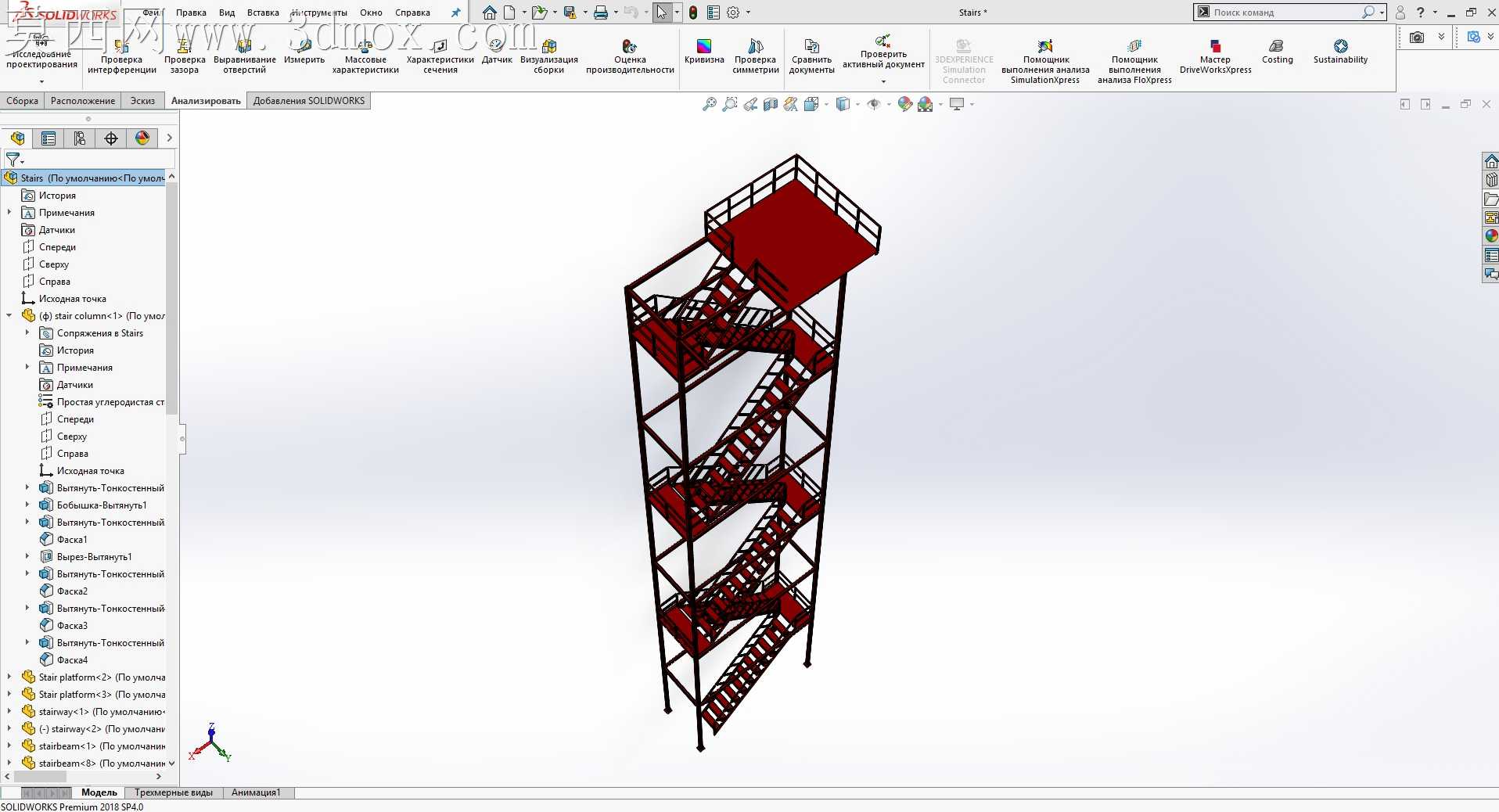
Task: Open the Анимация1 motion study tab
Action: click(256, 792)
